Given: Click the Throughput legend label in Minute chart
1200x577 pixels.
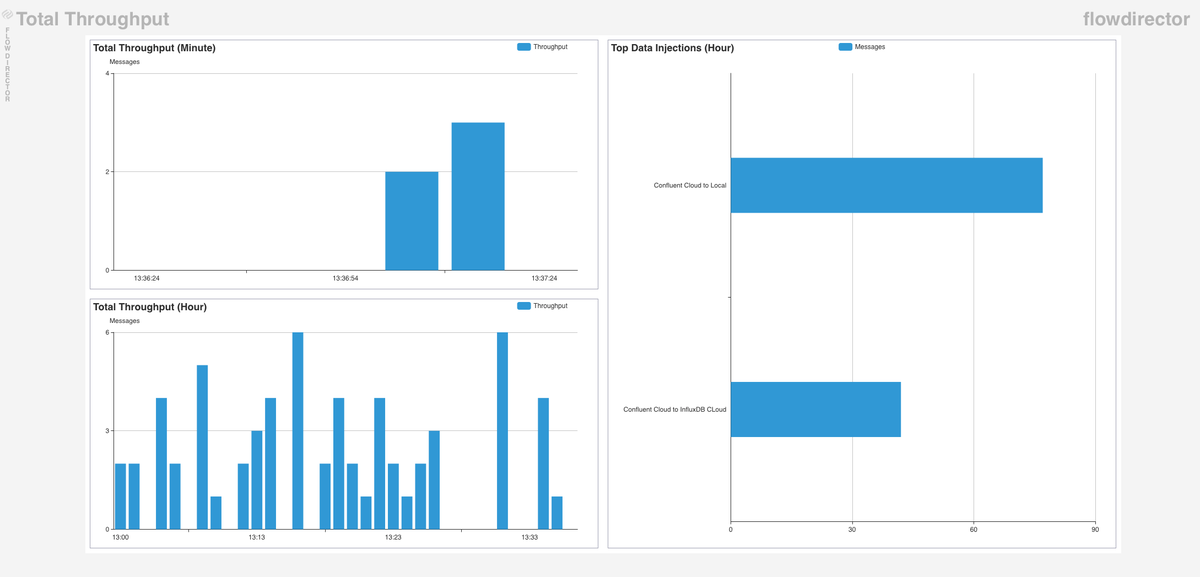Looking at the screenshot, I should coord(550,47).
